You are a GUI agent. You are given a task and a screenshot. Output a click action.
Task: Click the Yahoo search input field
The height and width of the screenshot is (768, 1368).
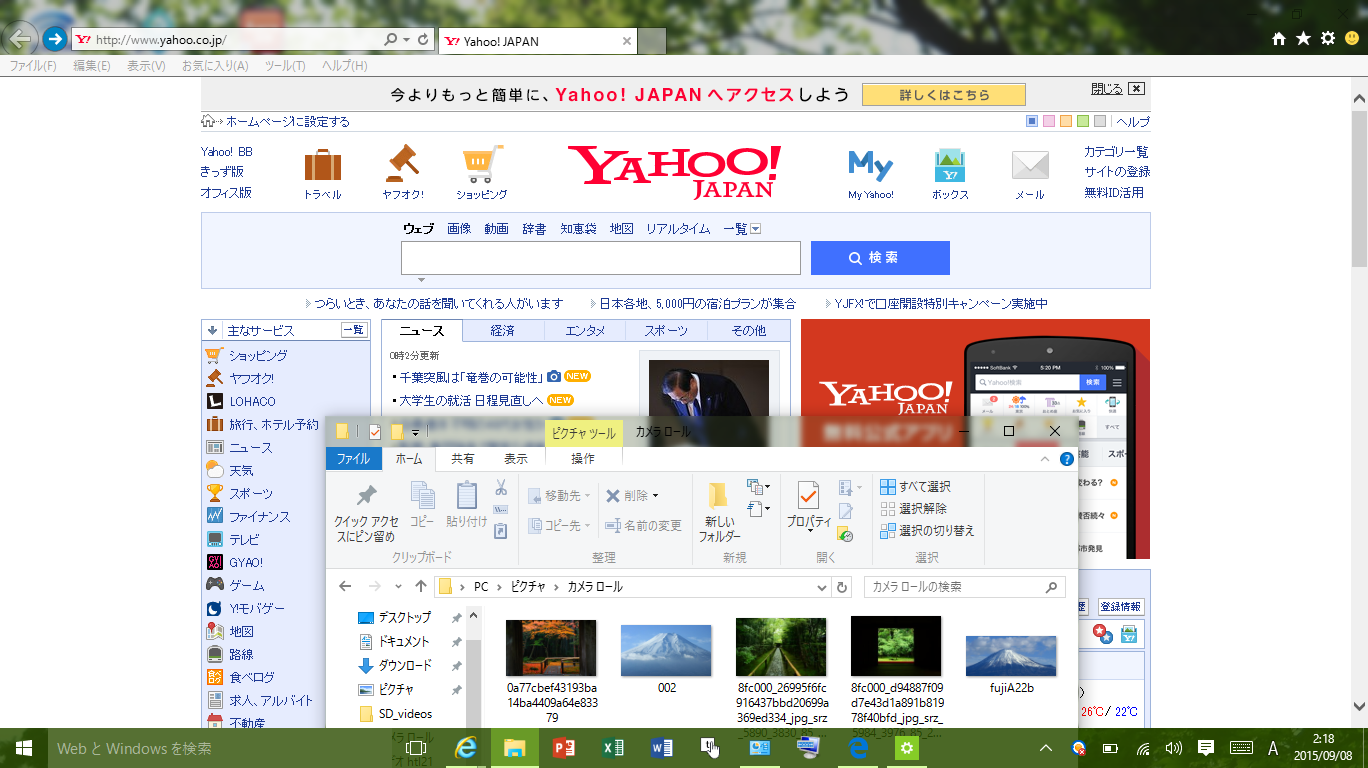click(x=601, y=258)
